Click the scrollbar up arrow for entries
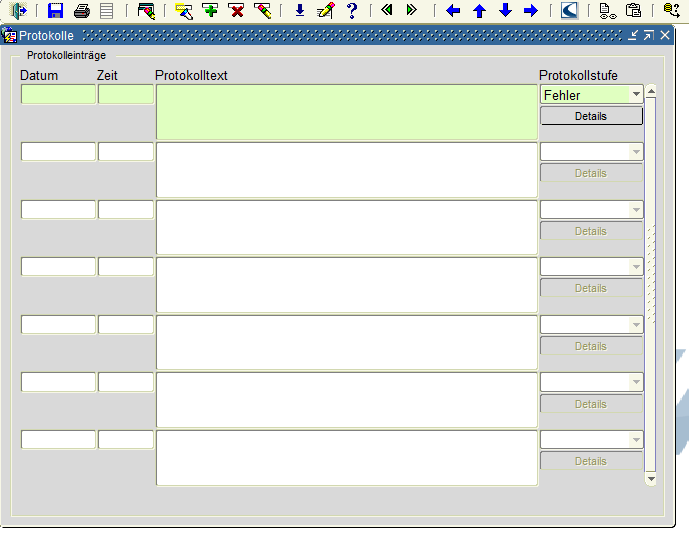 [x=651, y=92]
